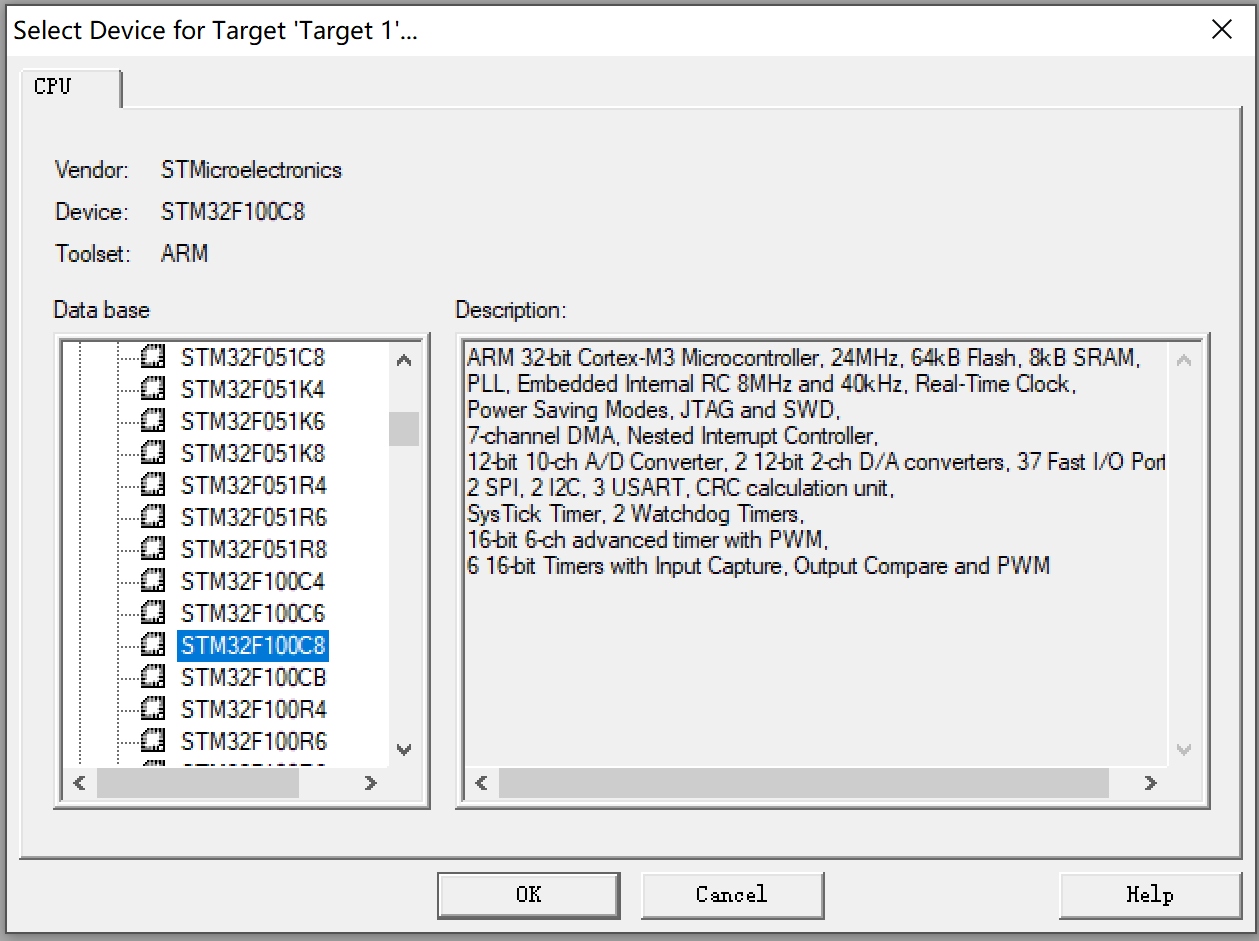Click the chip icon beside STM32F100C4
The height and width of the screenshot is (941, 1259).
(155, 581)
